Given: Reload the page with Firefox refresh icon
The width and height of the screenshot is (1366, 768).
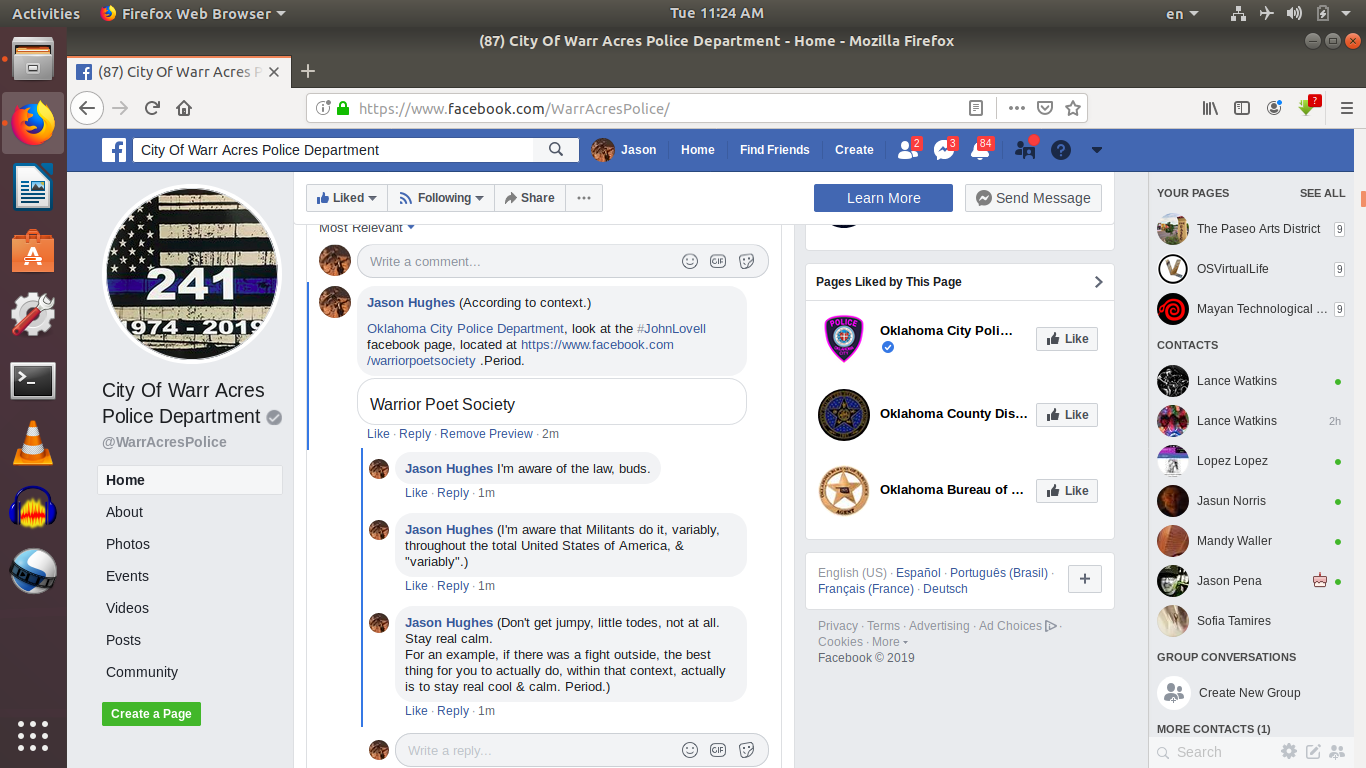Looking at the screenshot, I should point(152,108).
